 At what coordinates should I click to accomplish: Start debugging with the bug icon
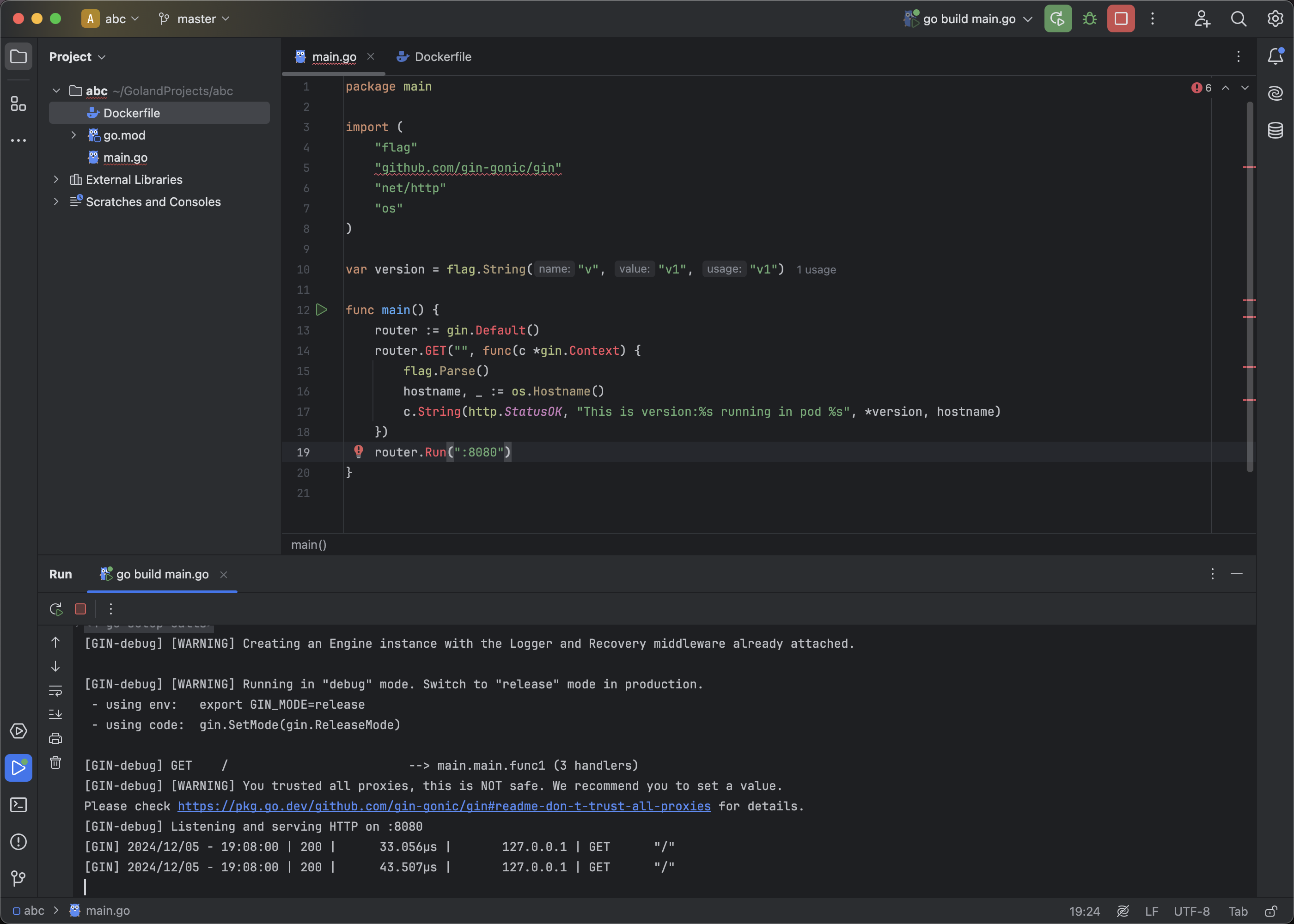[1089, 19]
